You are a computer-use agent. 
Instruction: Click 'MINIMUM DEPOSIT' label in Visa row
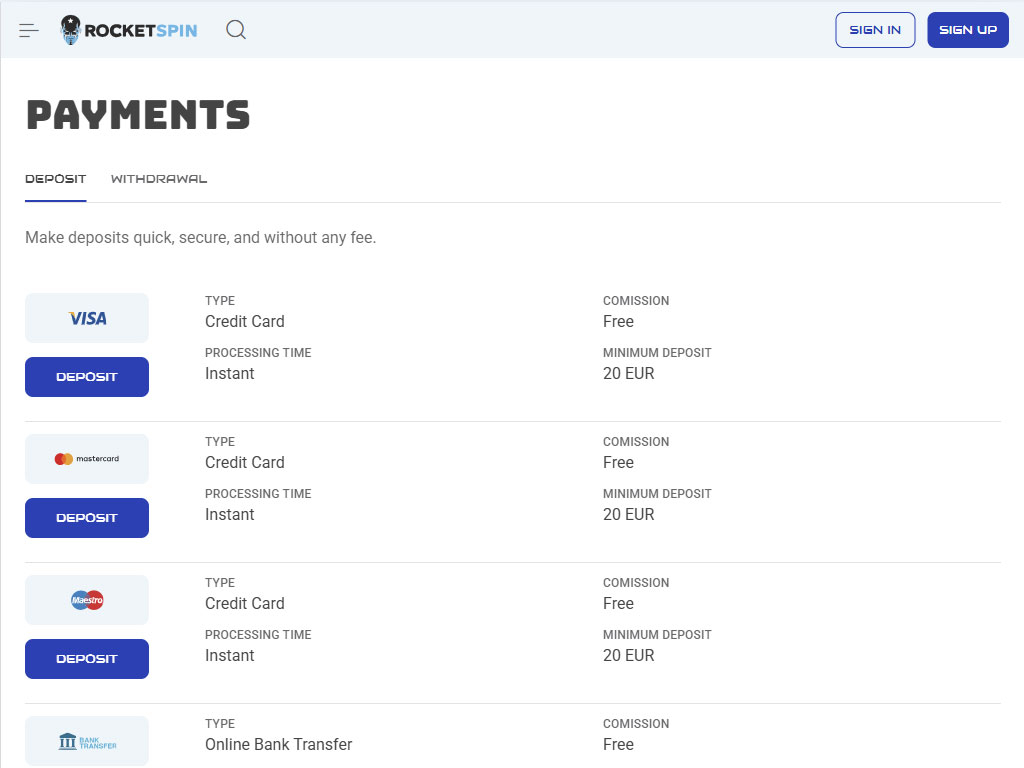(x=657, y=353)
